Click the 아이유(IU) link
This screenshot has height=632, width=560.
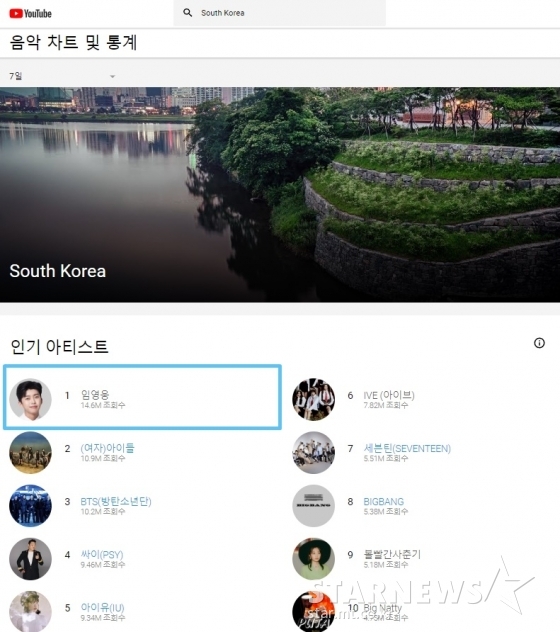(x=102, y=607)
